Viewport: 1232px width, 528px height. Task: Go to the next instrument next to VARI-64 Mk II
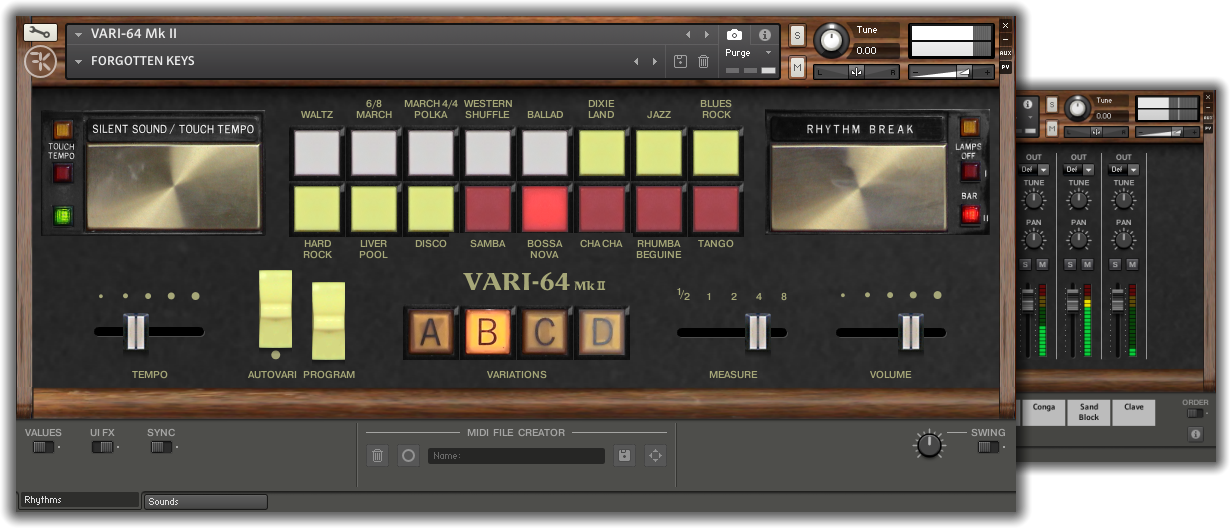click(707, 34)
